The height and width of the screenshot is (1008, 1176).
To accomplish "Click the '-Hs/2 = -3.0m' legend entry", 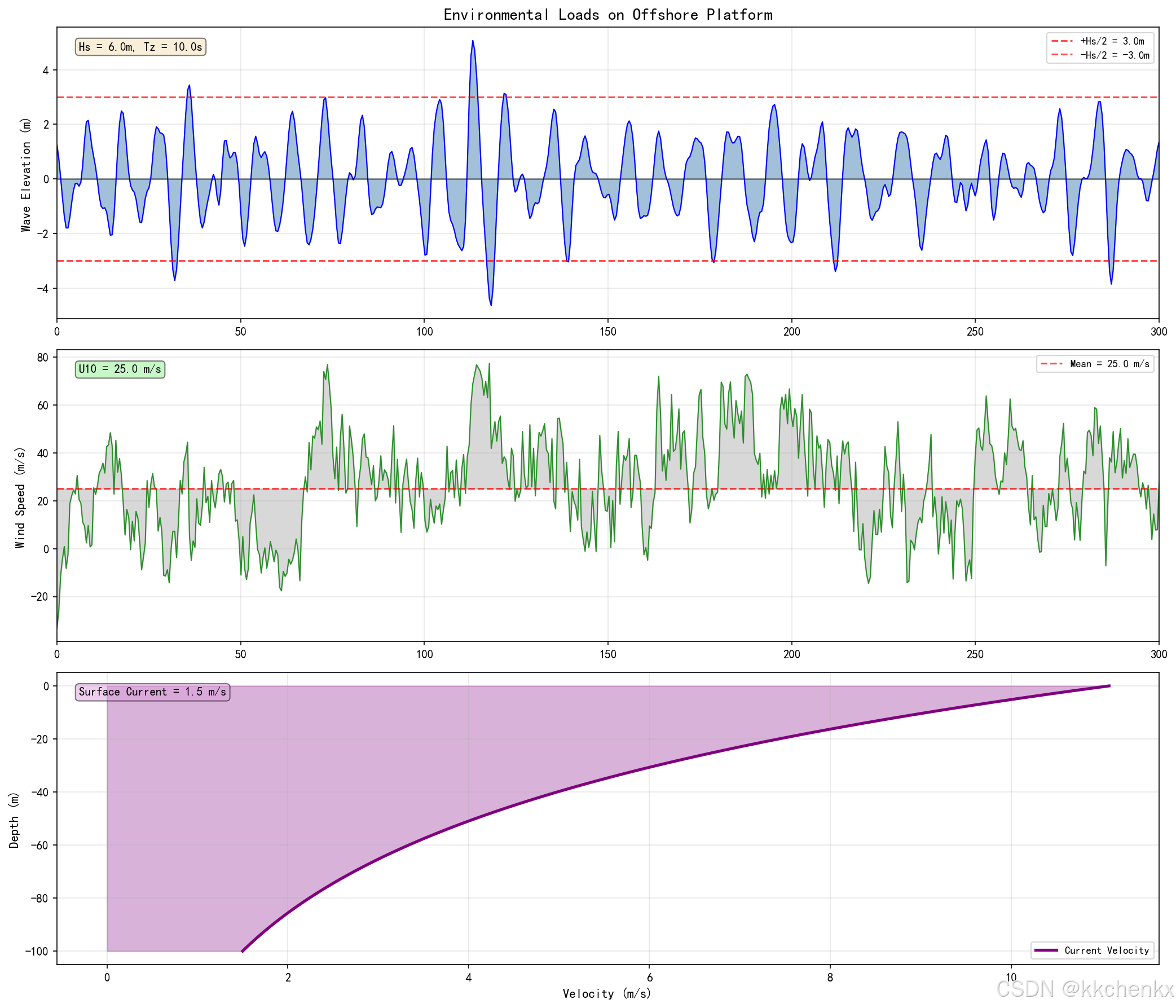I will [1114, 55].
